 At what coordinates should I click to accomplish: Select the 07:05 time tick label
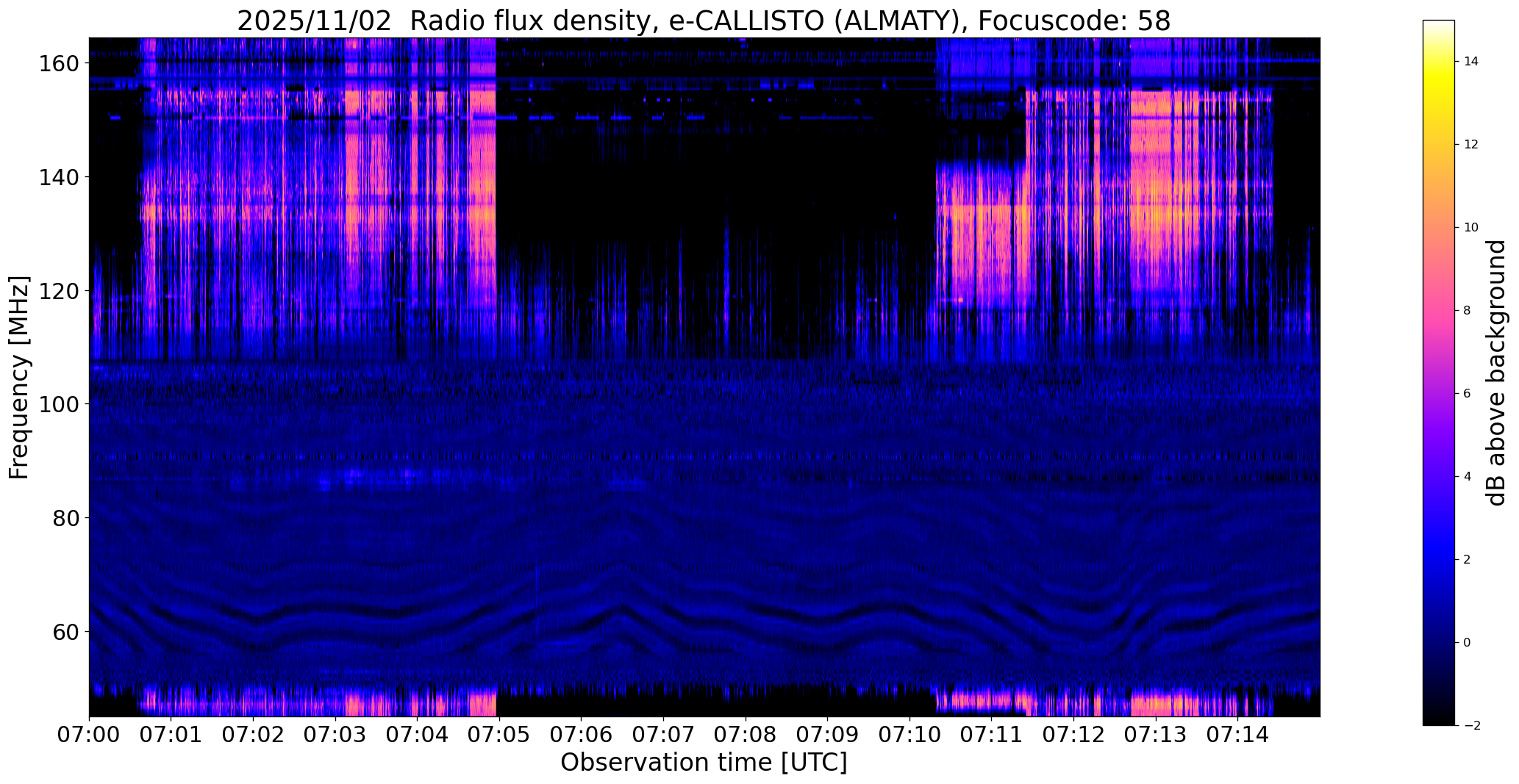click(x=499, y=734)
